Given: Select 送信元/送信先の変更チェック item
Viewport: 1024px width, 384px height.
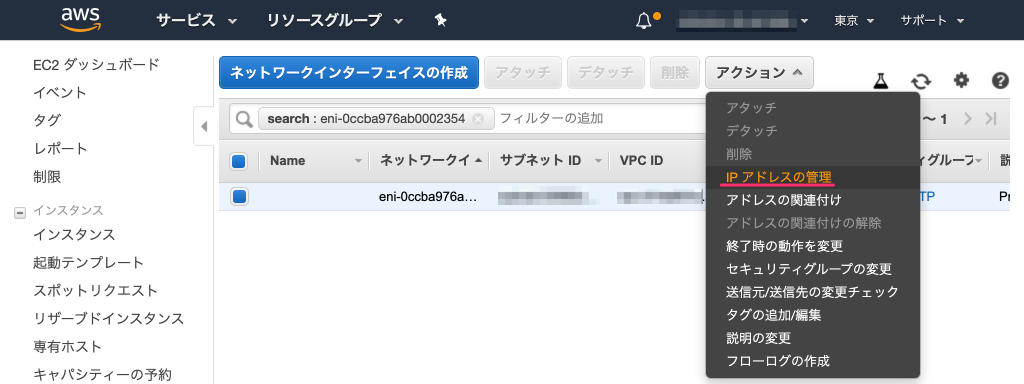Looking at the screenshot, I should pyautogui.click(x=812, y=292).
